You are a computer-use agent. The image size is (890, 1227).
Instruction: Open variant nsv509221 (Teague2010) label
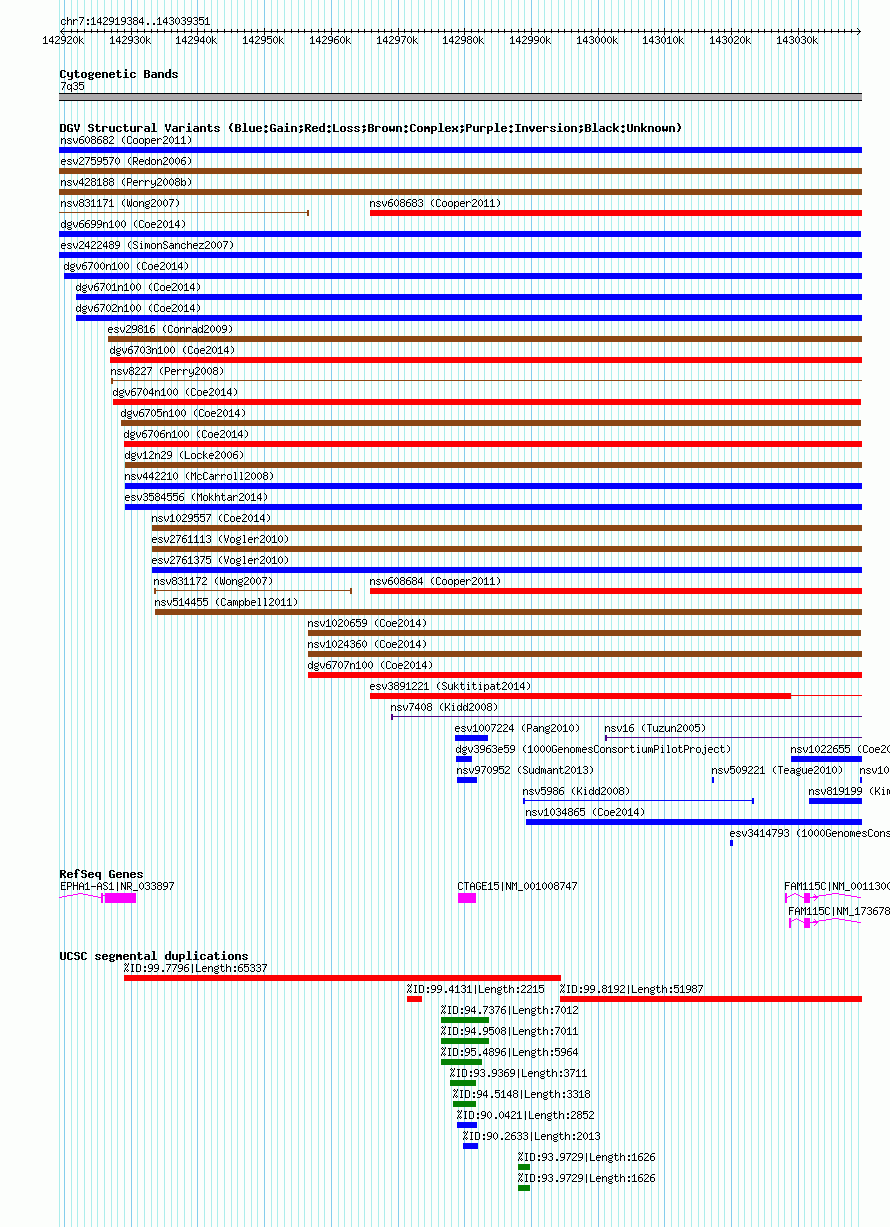[778, 770]
